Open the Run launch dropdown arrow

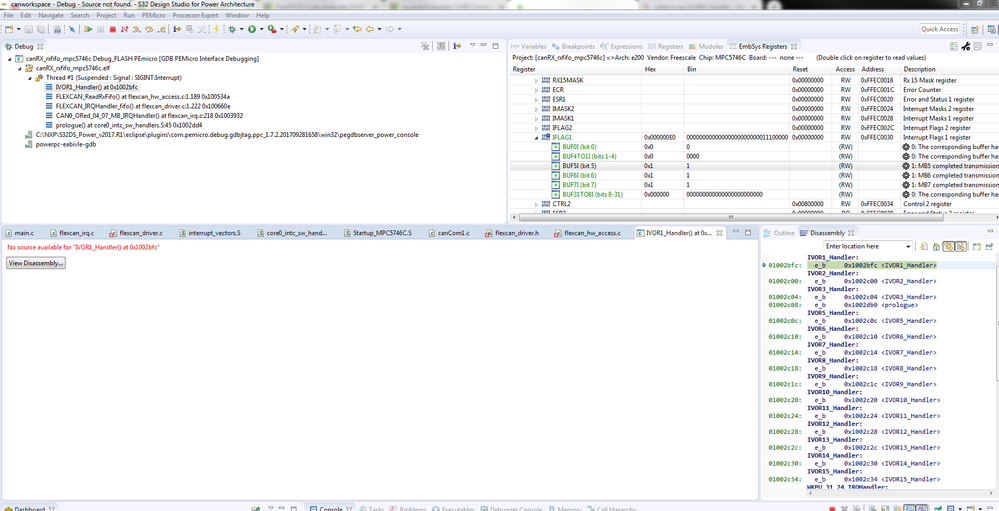pos(261,29)
